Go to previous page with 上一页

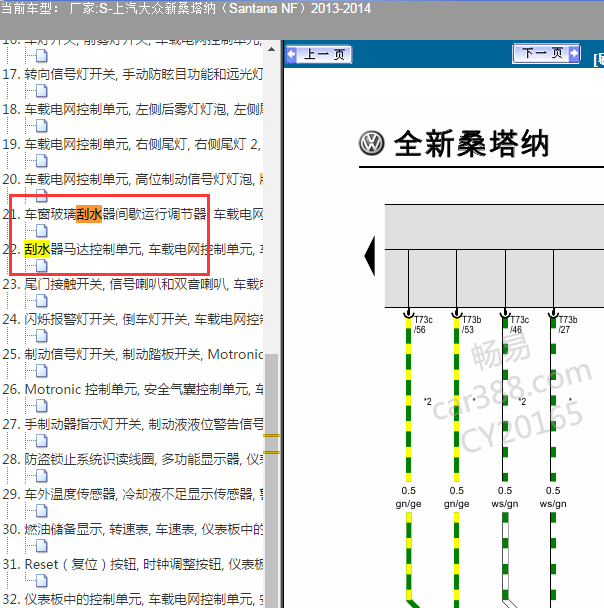319,54
